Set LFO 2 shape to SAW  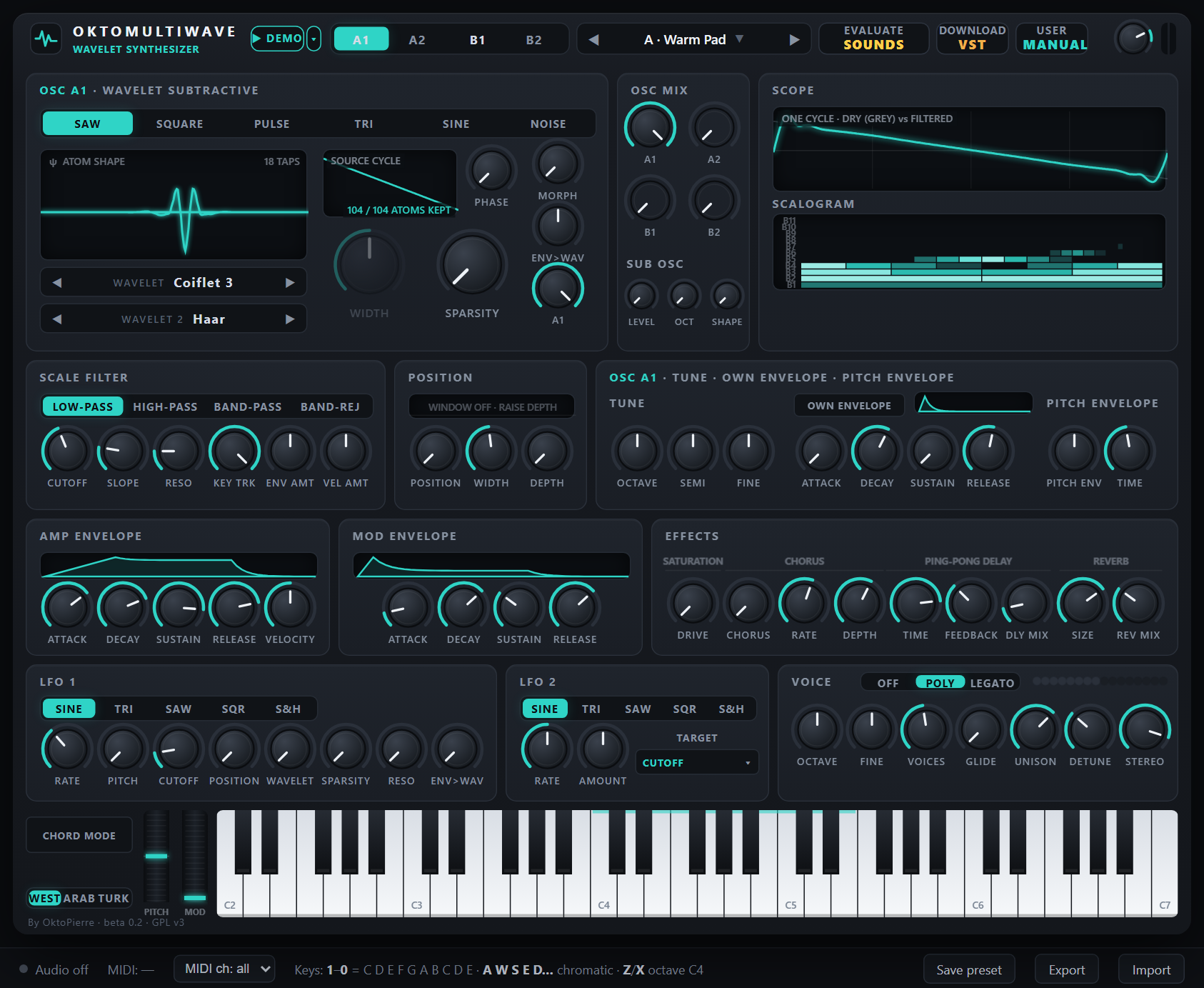click(x=638, y=709)
